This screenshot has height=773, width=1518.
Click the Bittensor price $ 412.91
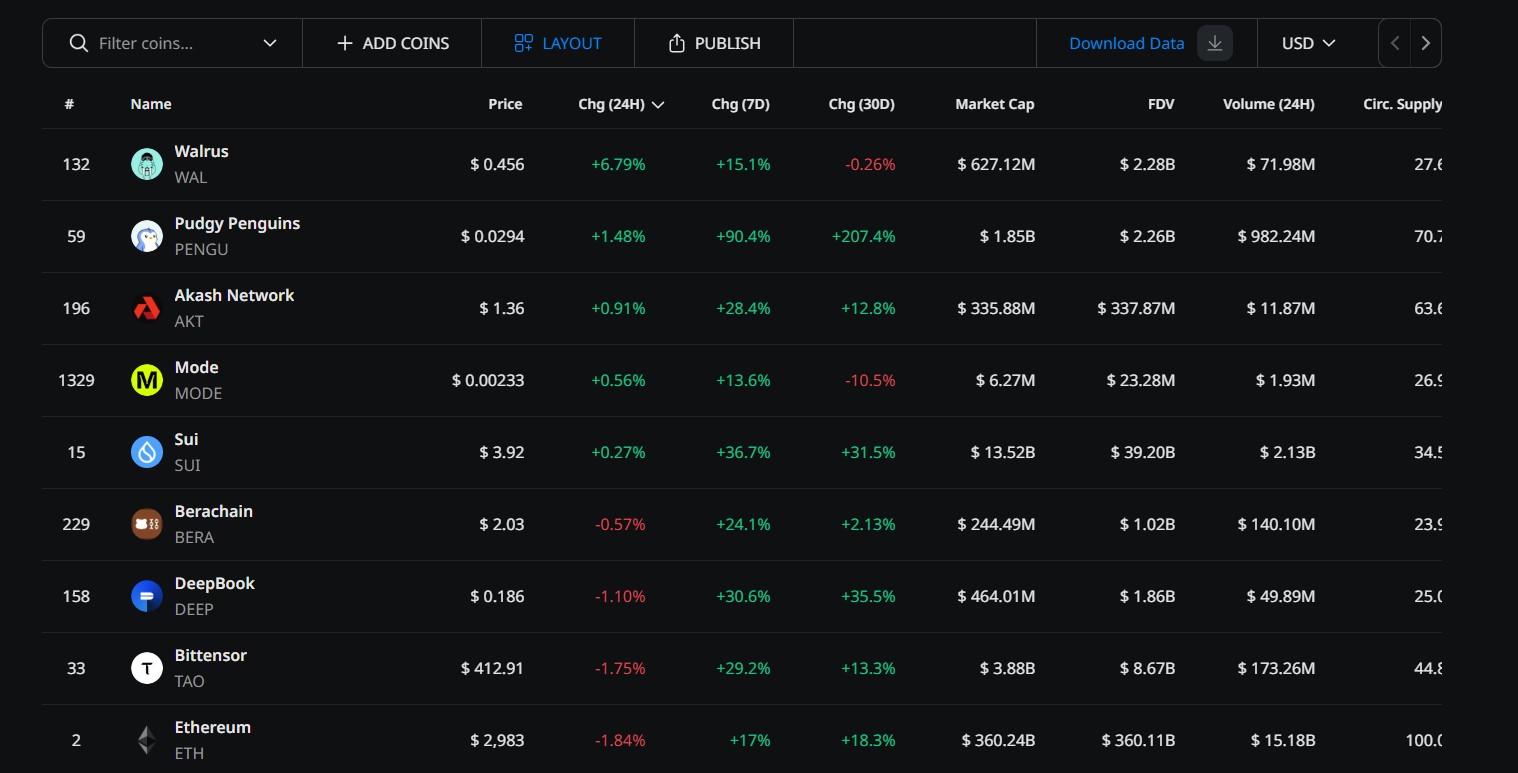492,668
